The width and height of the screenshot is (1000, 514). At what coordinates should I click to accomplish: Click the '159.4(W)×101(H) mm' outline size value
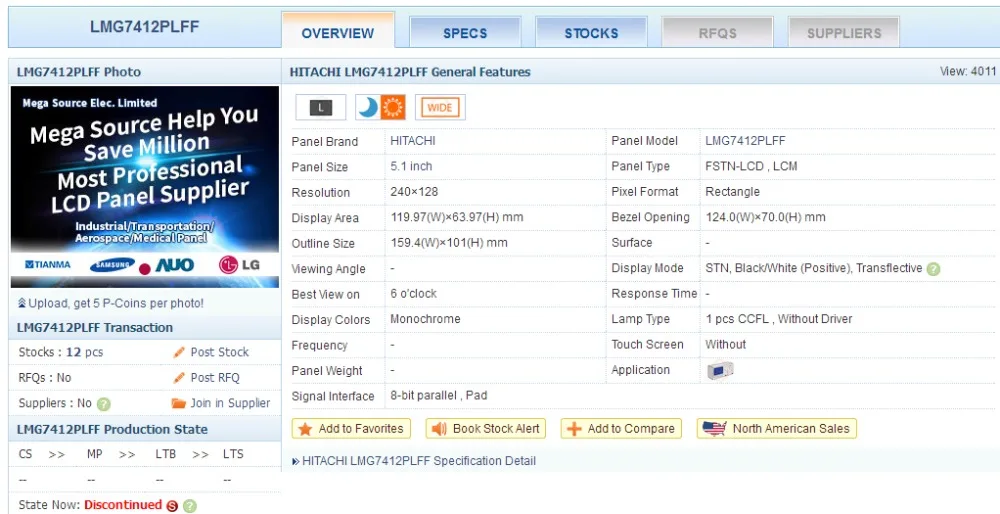pos(449,243)
